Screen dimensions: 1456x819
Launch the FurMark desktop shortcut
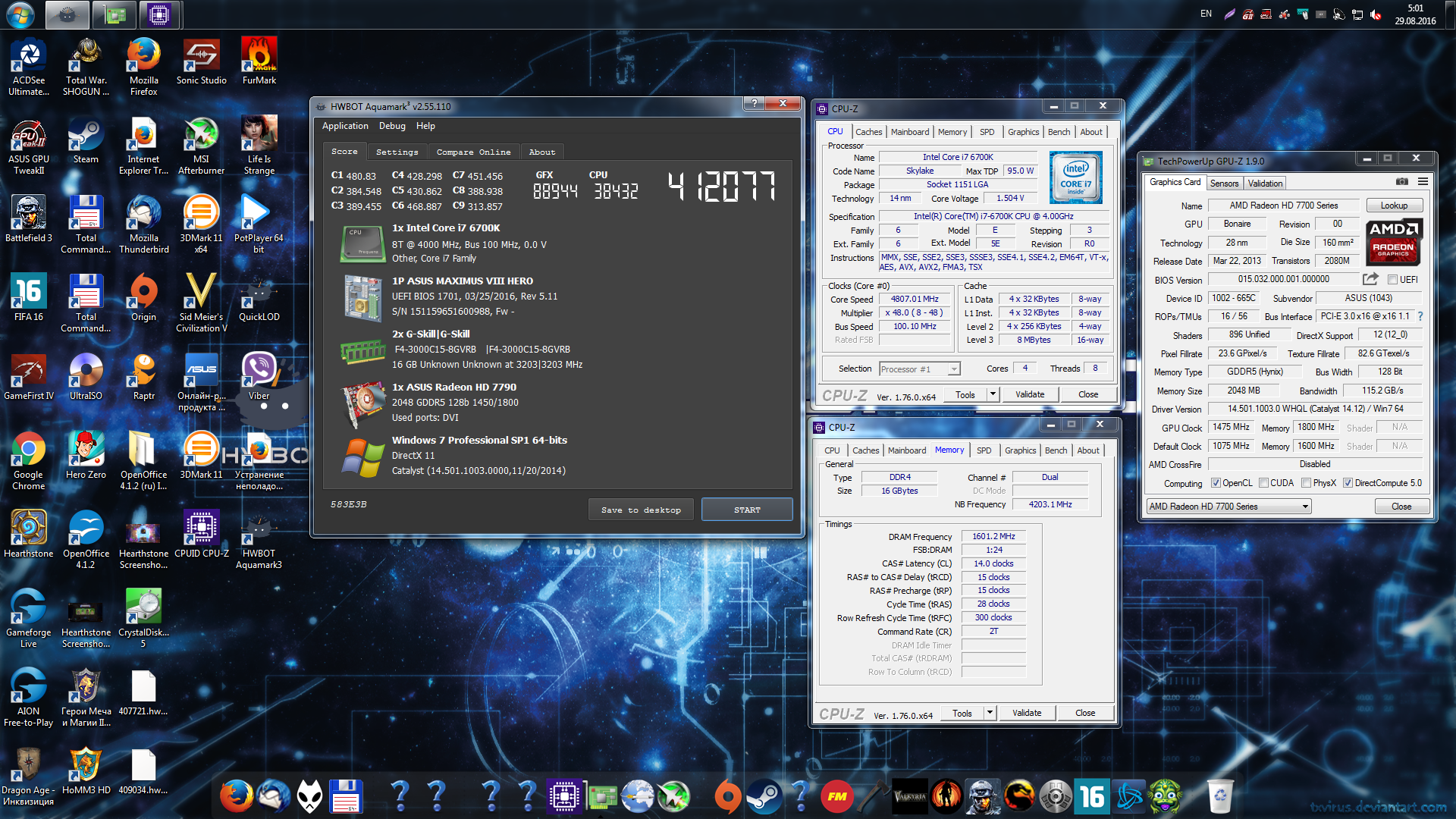(259, 61)
